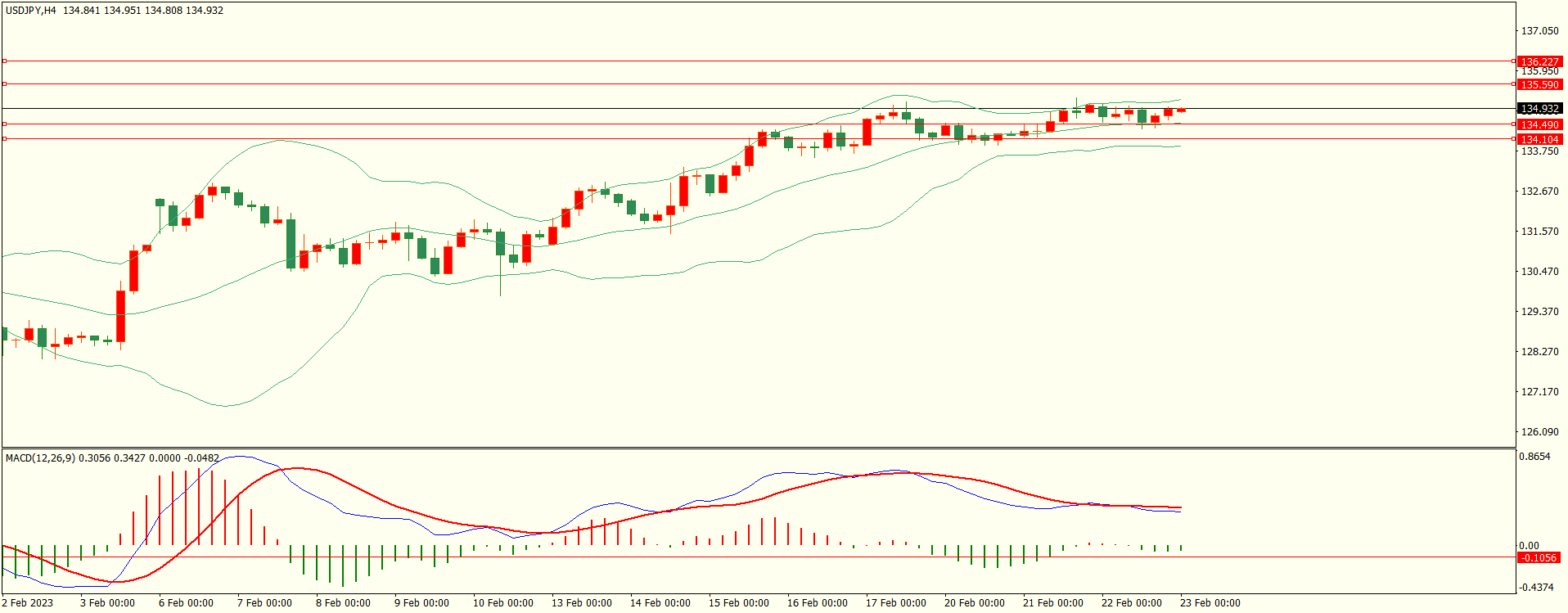Select the 134.490 line handle at the price axis
This screenshot has height=613, width=1568.
click(x=1512, y=124)
